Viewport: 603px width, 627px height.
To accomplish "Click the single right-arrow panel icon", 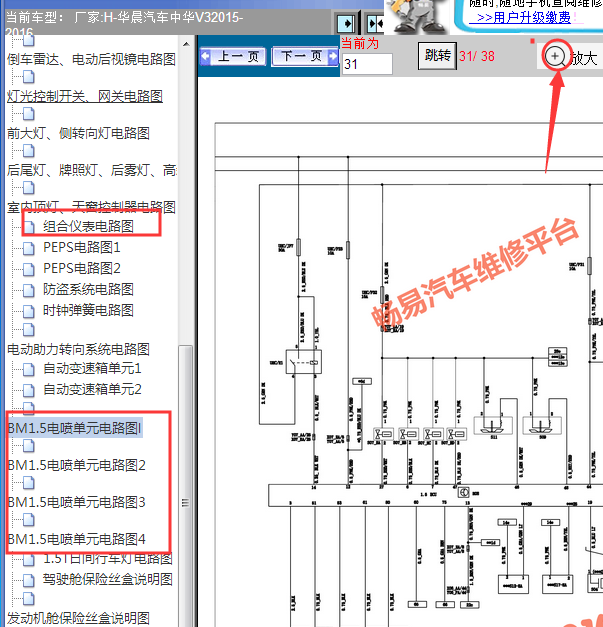I will (346, 24).
